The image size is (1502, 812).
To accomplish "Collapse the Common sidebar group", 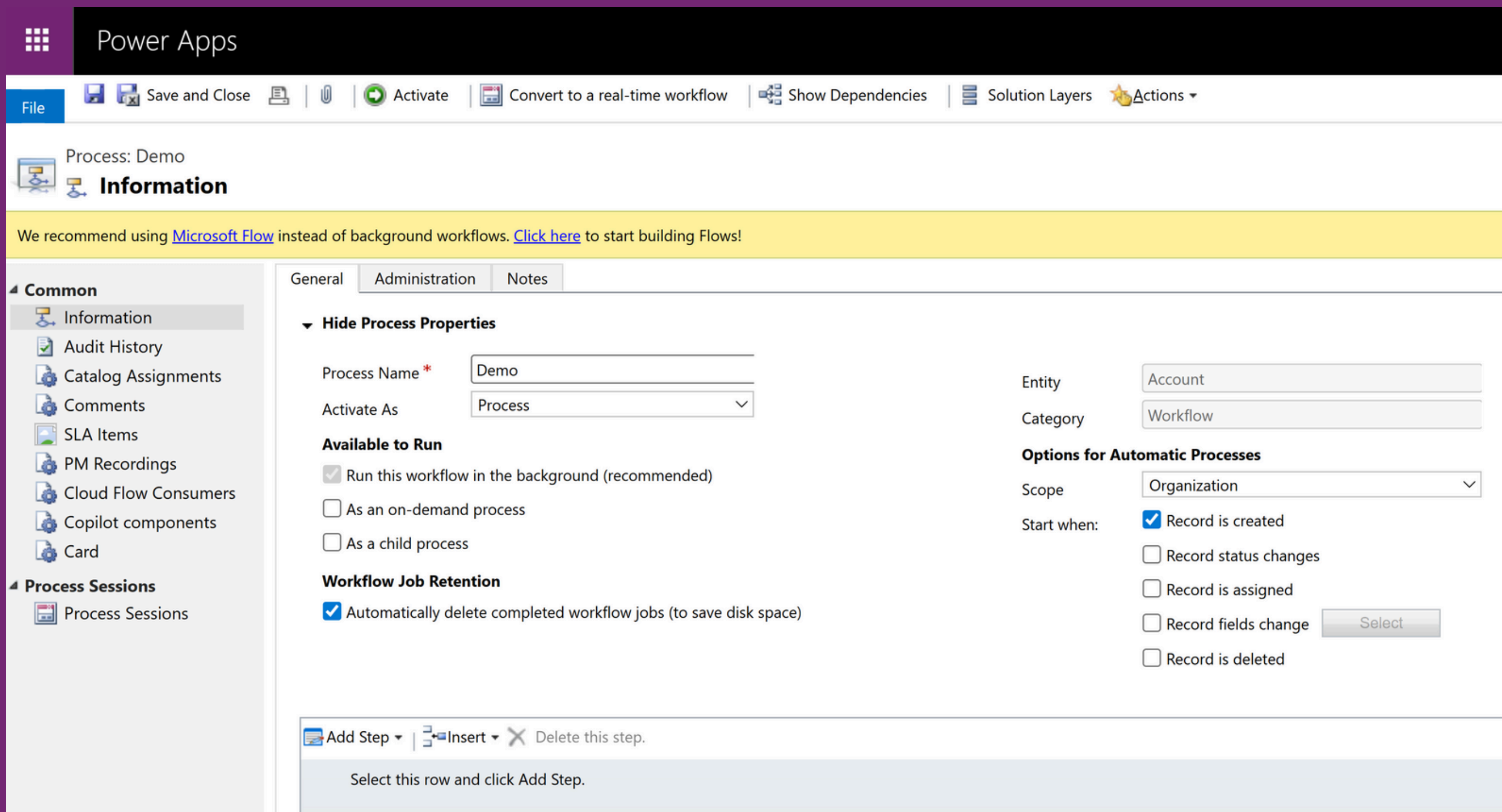I will click(14, 290).
